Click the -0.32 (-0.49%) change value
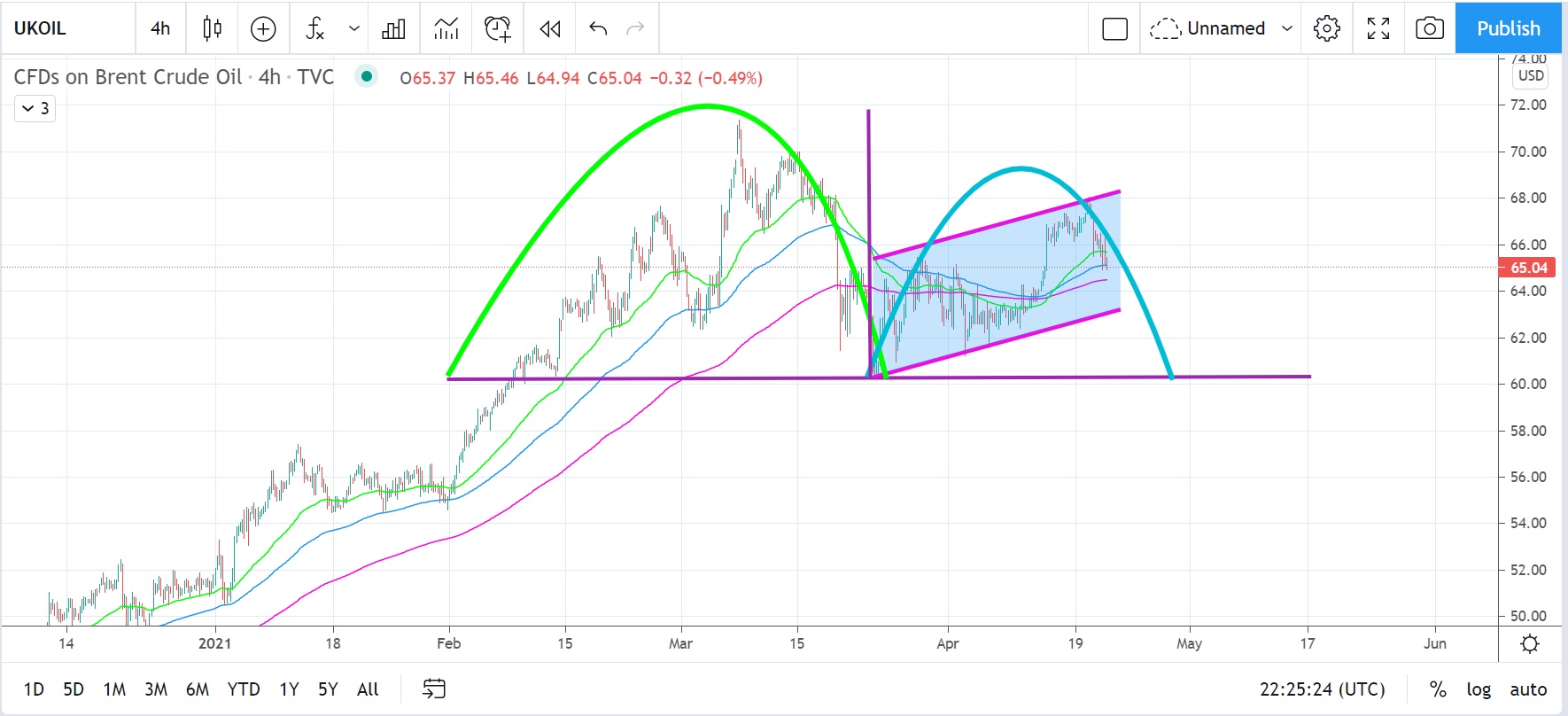 click(x=706, y=78)
